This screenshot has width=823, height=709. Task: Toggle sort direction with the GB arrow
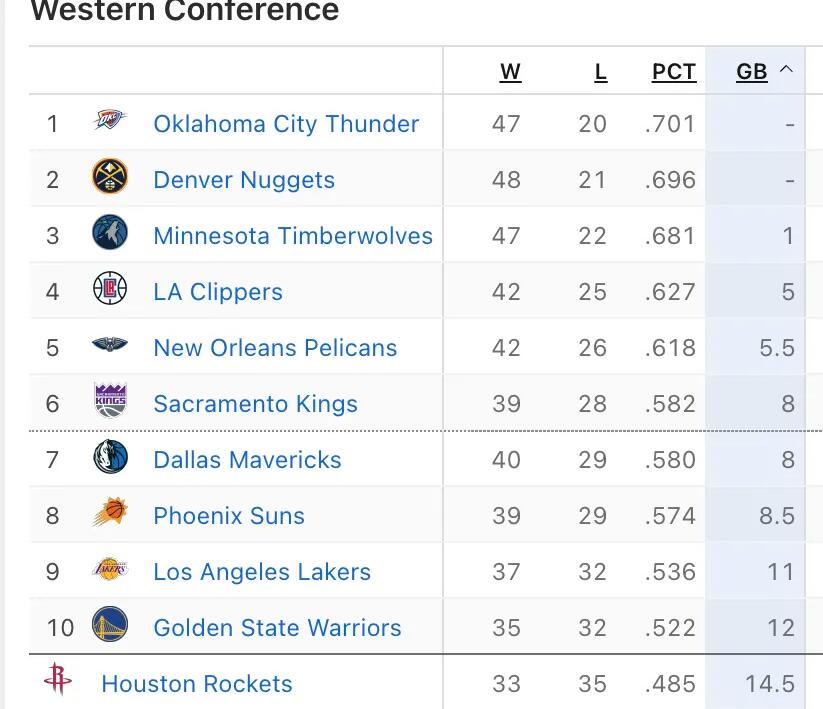(x=786, y=70)
